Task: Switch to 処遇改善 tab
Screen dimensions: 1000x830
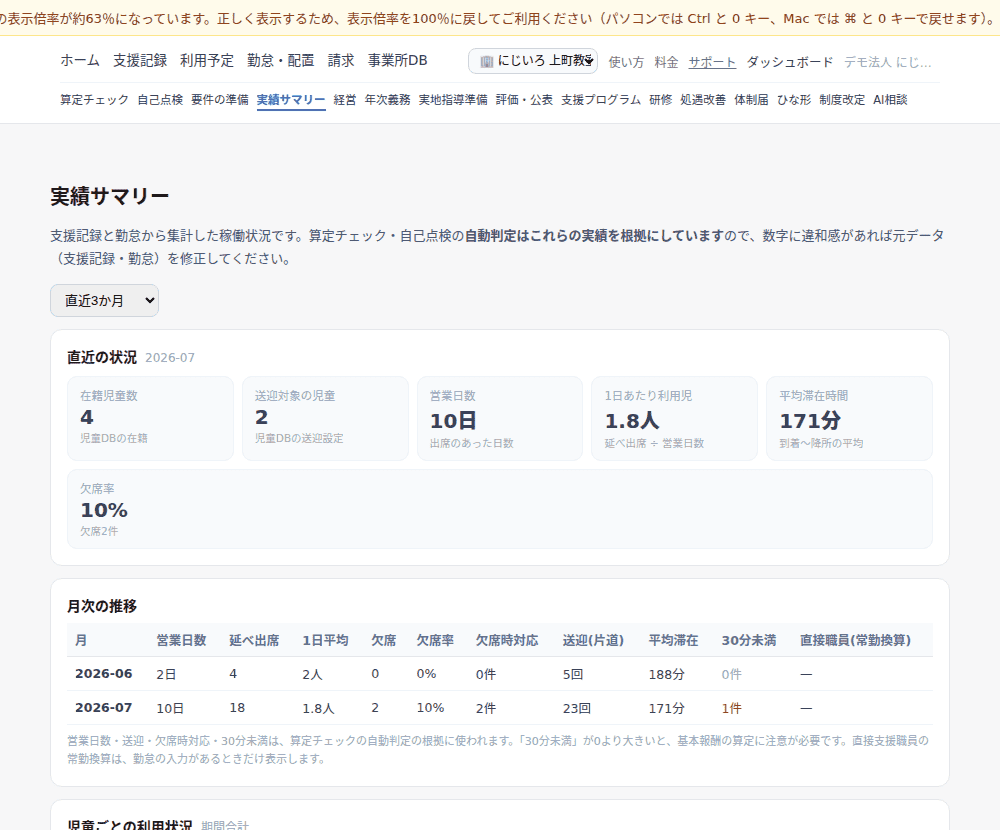Action: pos(703,100)
